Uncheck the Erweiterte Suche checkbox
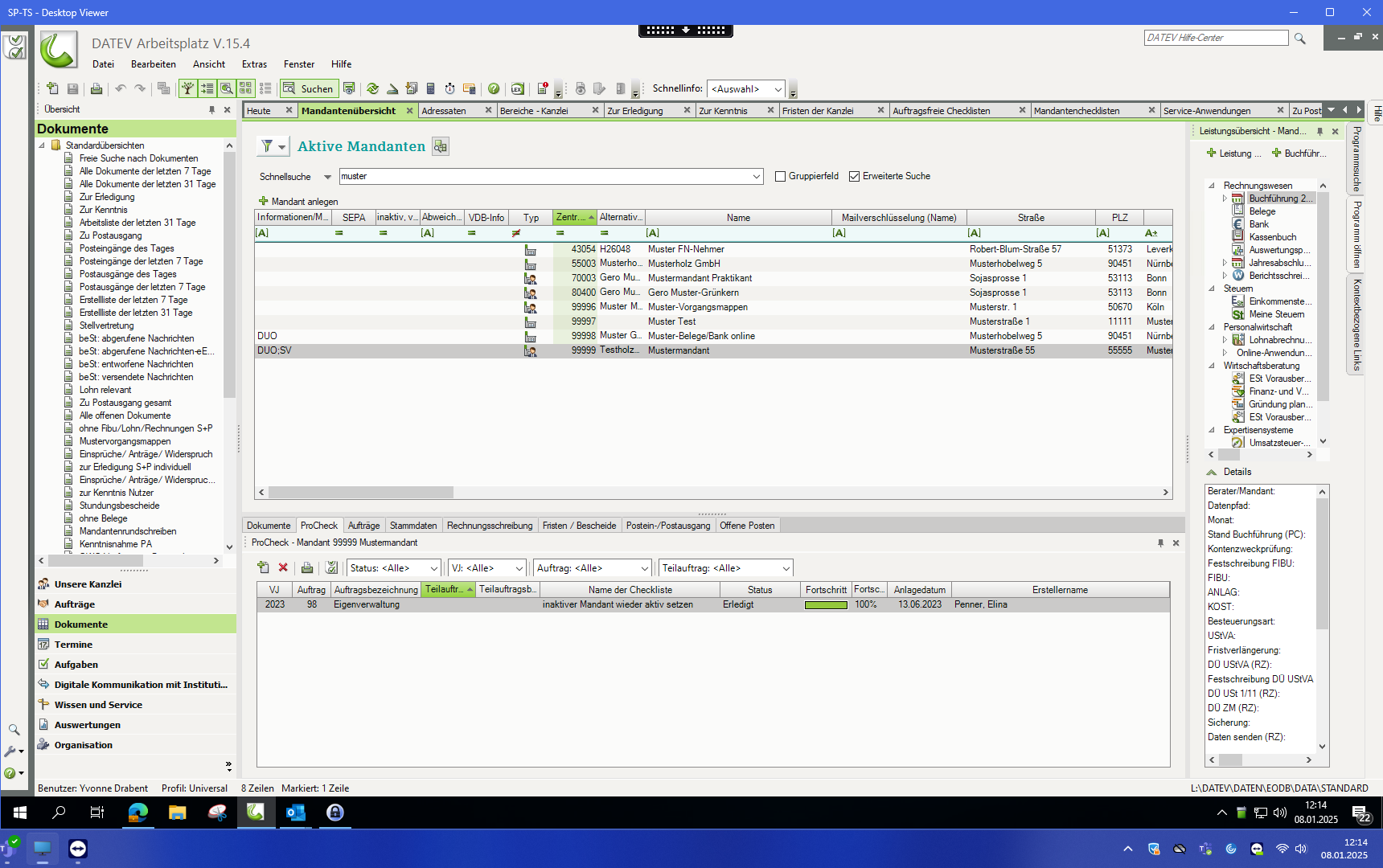 (x=854, y=177)
